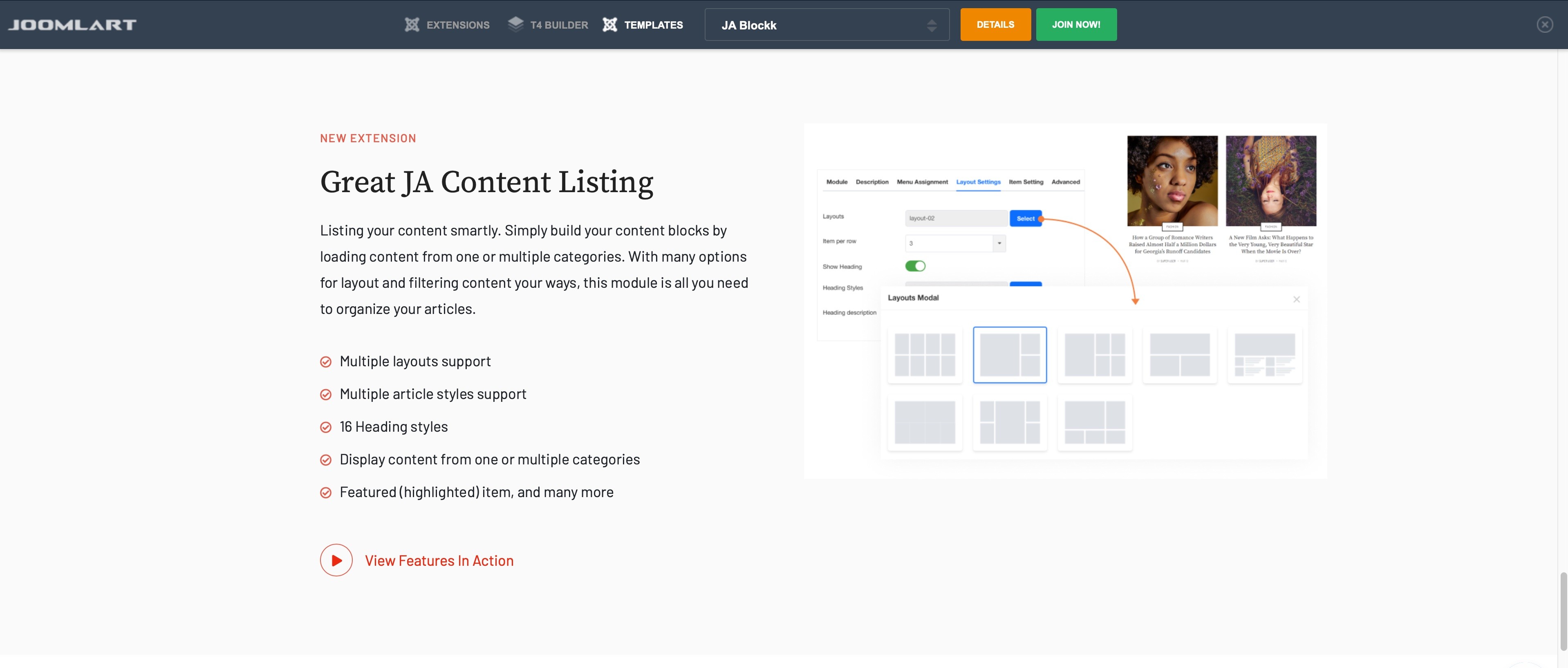Click checkmark icon beside Multiple layouts support
The image size is (1568, 668).
tap(326, 362)
